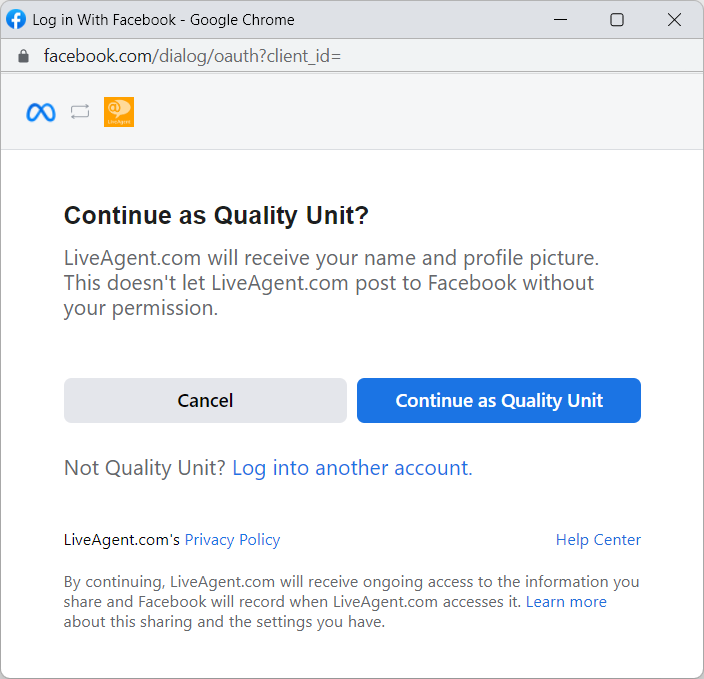The width and height of the screenshot is (704, 679).
Task: Click the window title text in the title bar
Action: tap(164, 19)
